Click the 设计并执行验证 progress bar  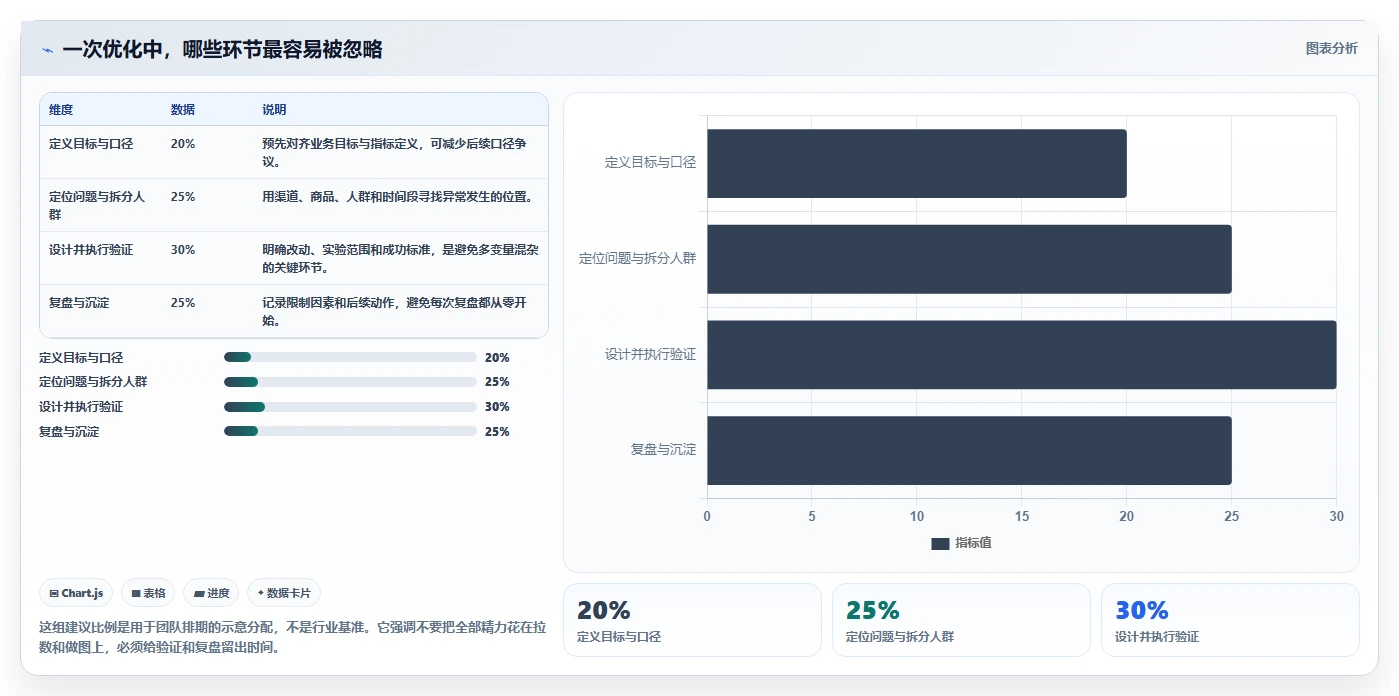click(350, 407)
